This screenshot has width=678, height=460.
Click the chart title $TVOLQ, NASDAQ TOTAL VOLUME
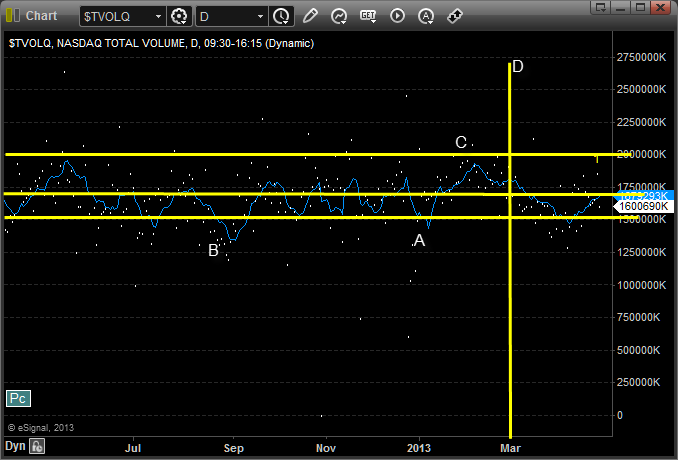pyautogui.click(x=161, y=43)
